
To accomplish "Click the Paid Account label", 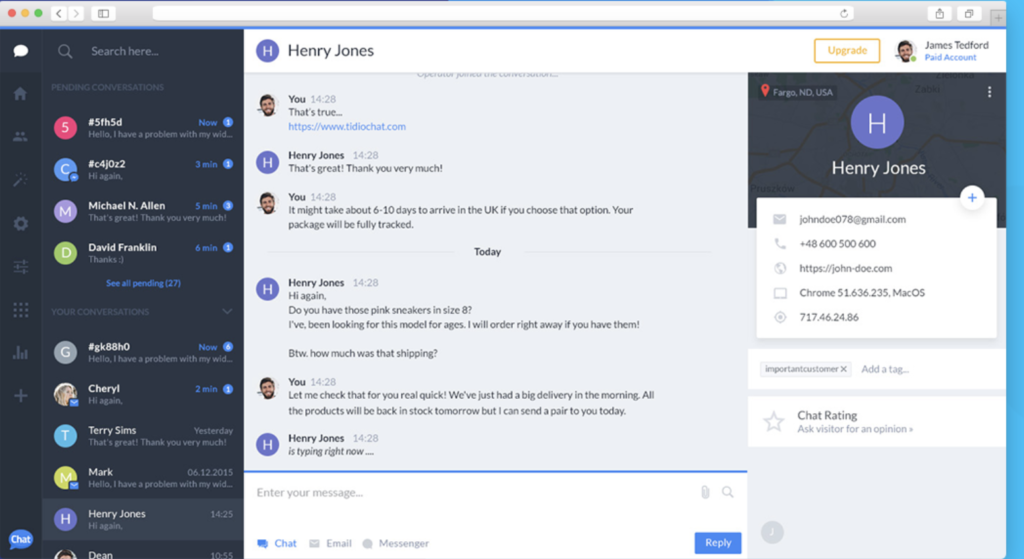I will pos(950,57).
